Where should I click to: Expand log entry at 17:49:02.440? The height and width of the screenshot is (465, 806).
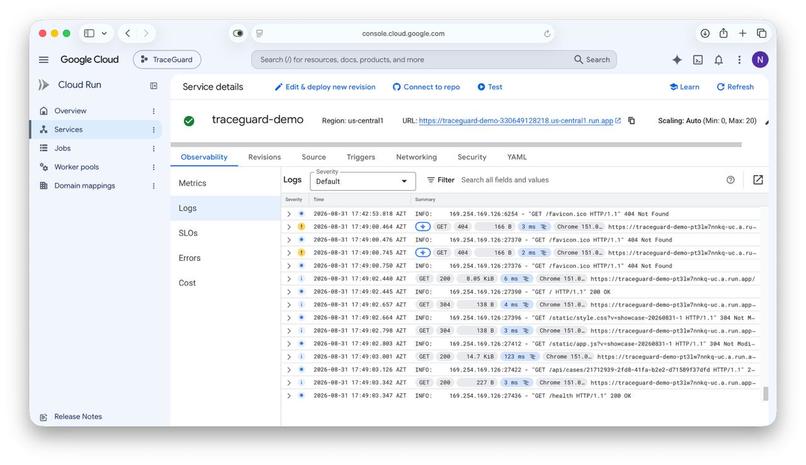289,279
